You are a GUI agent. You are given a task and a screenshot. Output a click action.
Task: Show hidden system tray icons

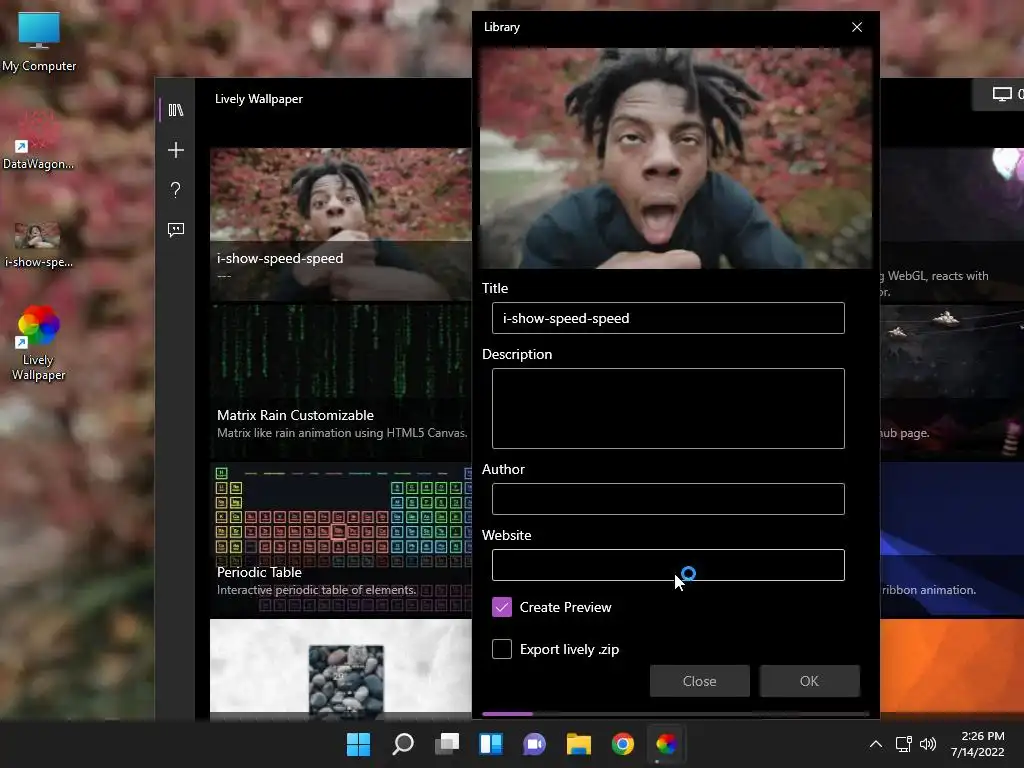(876, 744)
